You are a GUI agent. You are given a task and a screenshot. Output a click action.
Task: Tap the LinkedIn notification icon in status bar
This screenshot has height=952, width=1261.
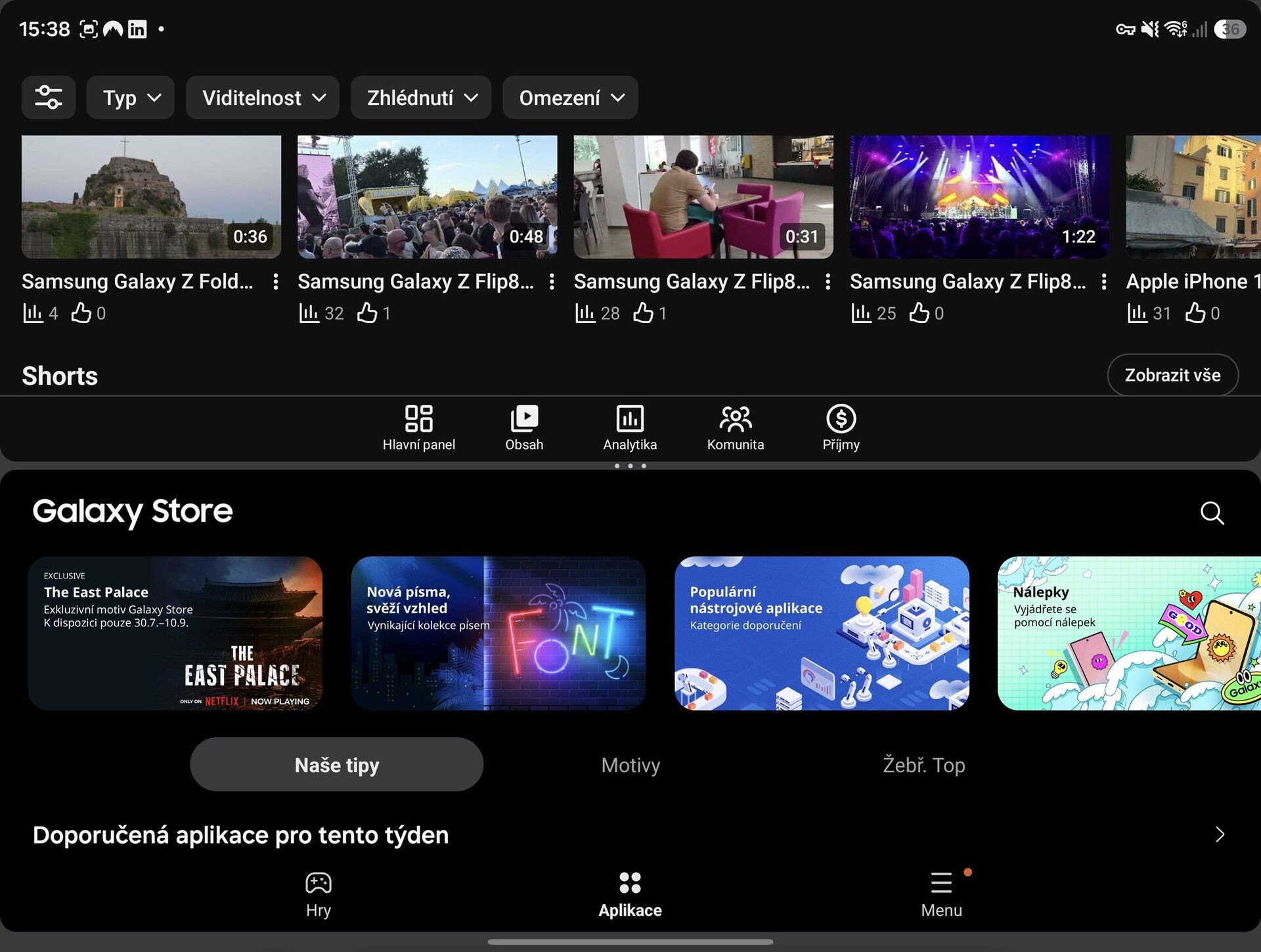coord(137,29)
